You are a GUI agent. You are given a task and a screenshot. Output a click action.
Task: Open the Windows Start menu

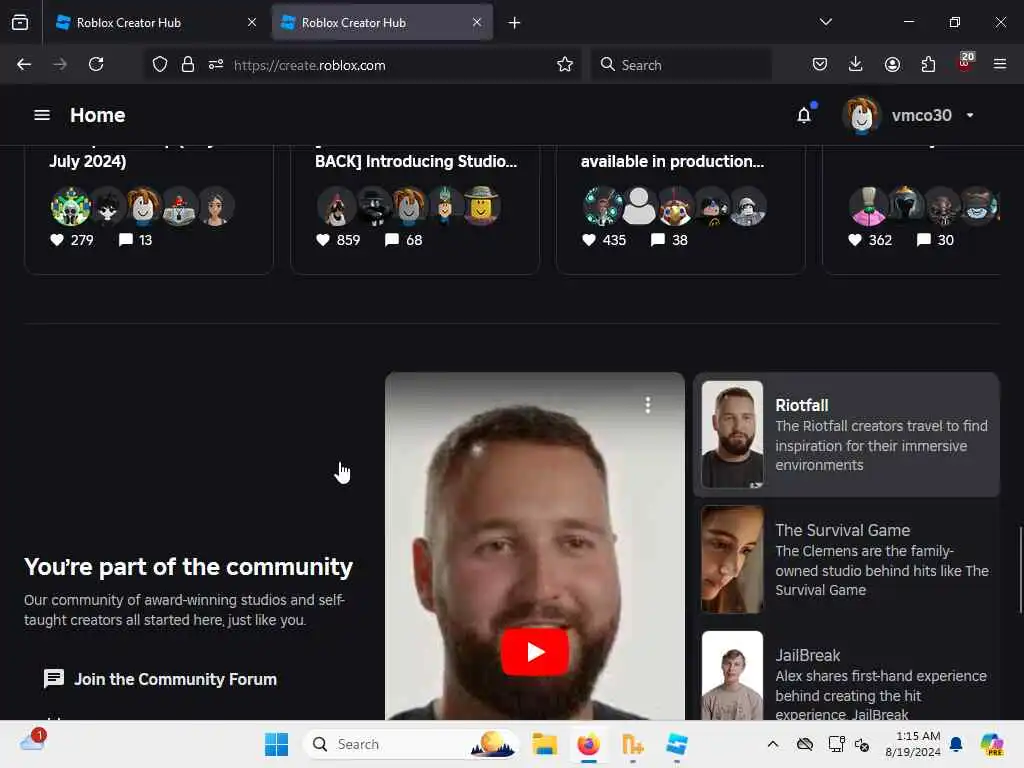(x=276, y=744)
